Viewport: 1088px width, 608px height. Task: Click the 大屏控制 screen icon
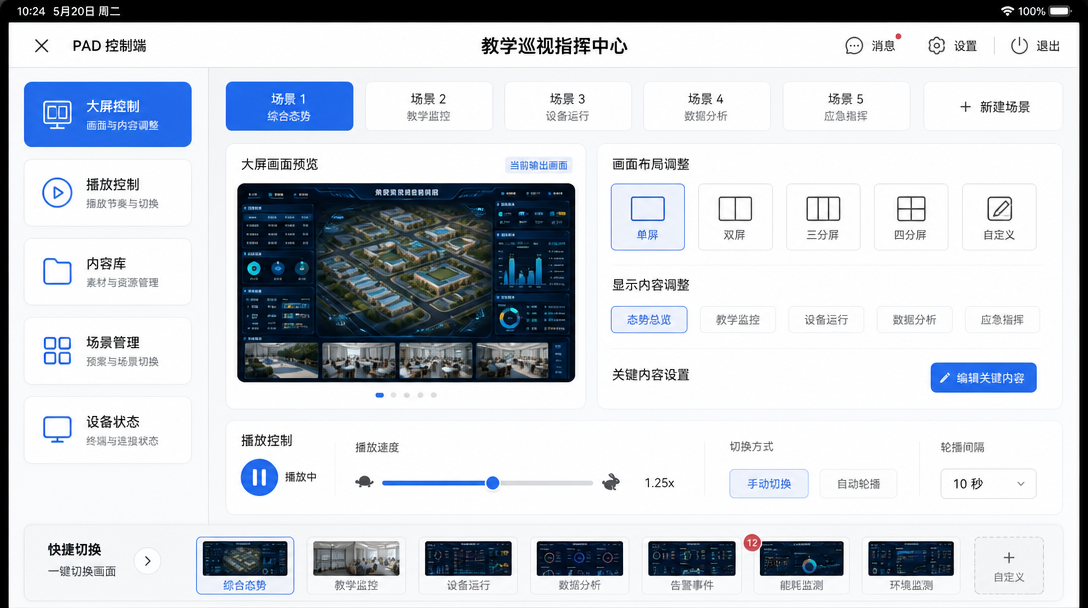point(57,115)
